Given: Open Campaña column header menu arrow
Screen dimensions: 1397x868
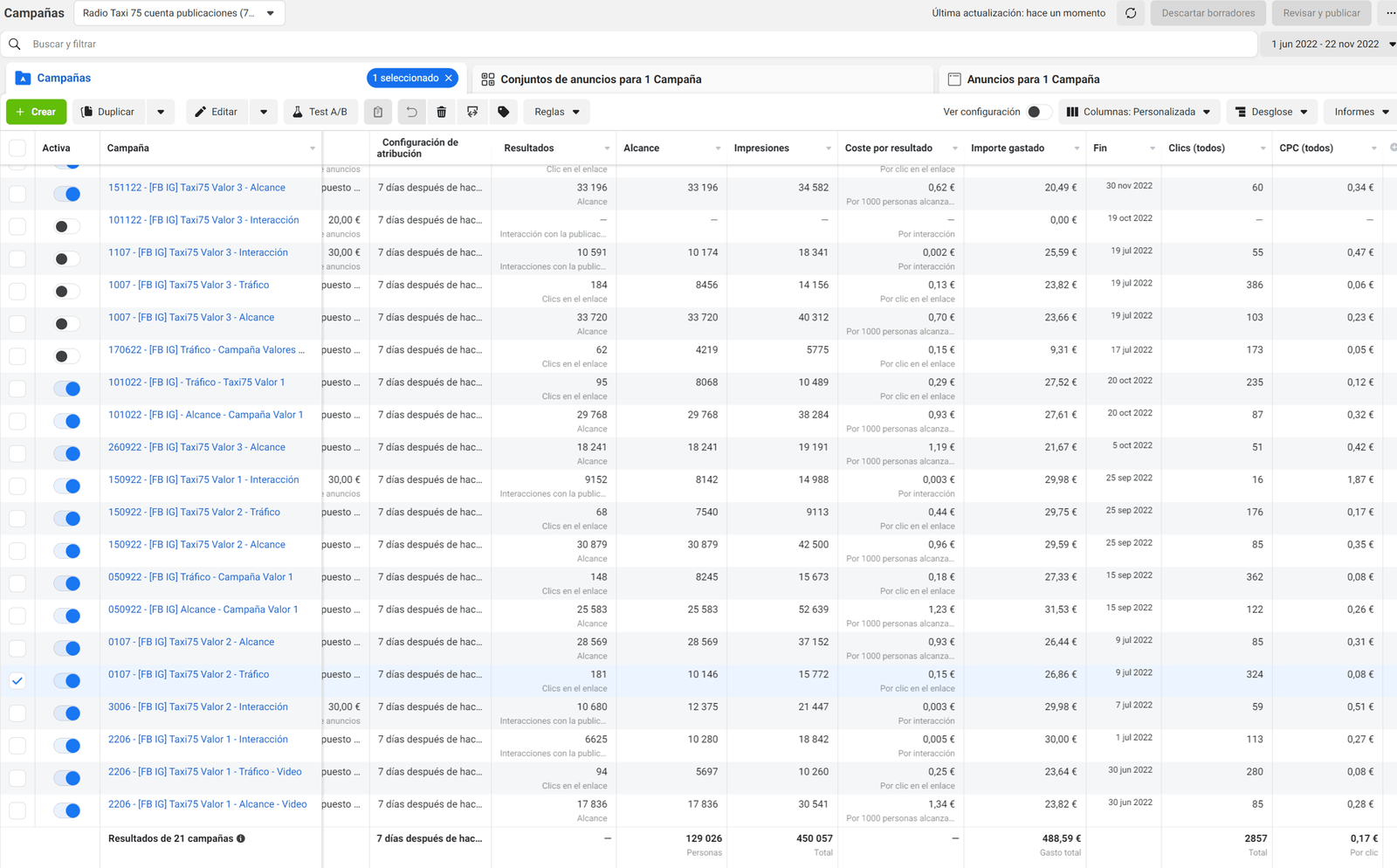Looking at the screenshot, I should coord(313,148).
